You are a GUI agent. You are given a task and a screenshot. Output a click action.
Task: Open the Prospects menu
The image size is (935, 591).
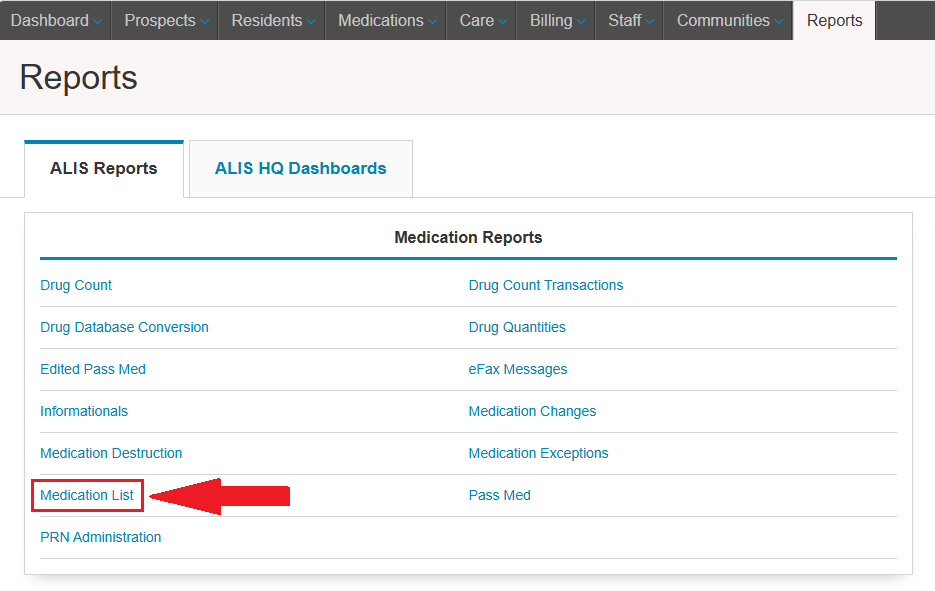pyautogui.click(x=165, y=20)
